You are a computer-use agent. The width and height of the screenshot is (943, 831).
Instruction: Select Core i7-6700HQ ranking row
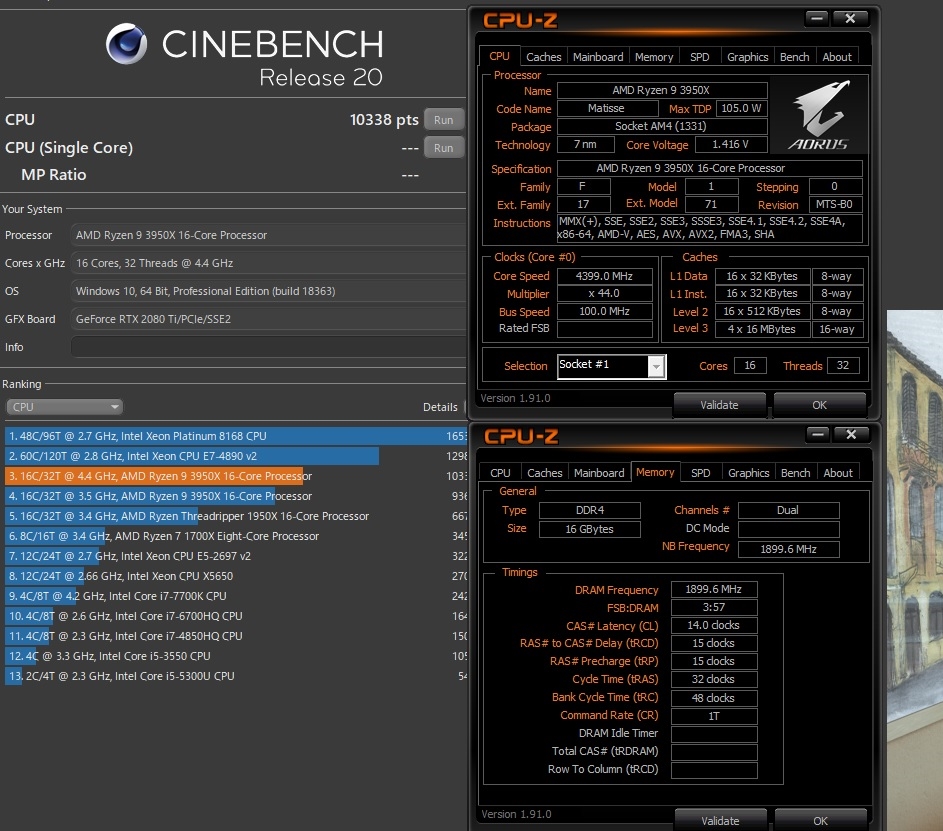[x=236, y=616]
